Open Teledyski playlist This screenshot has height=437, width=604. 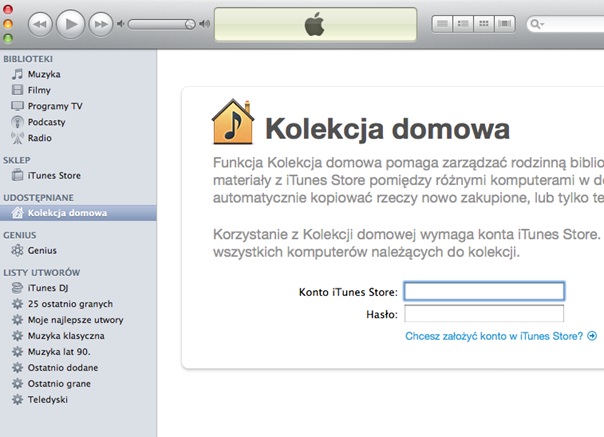pyautogui.click(x=49, y=400)
